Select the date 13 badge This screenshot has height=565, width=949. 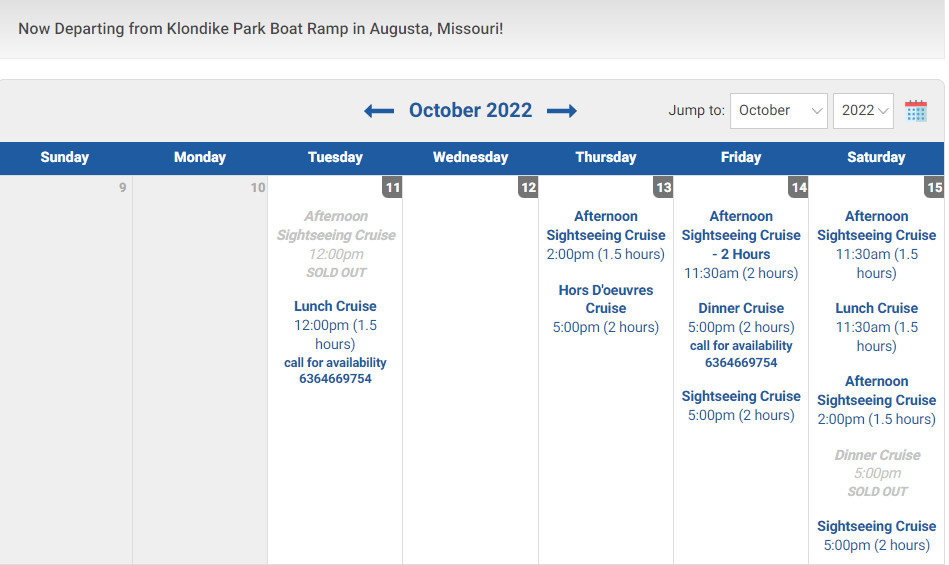[663, 187]
